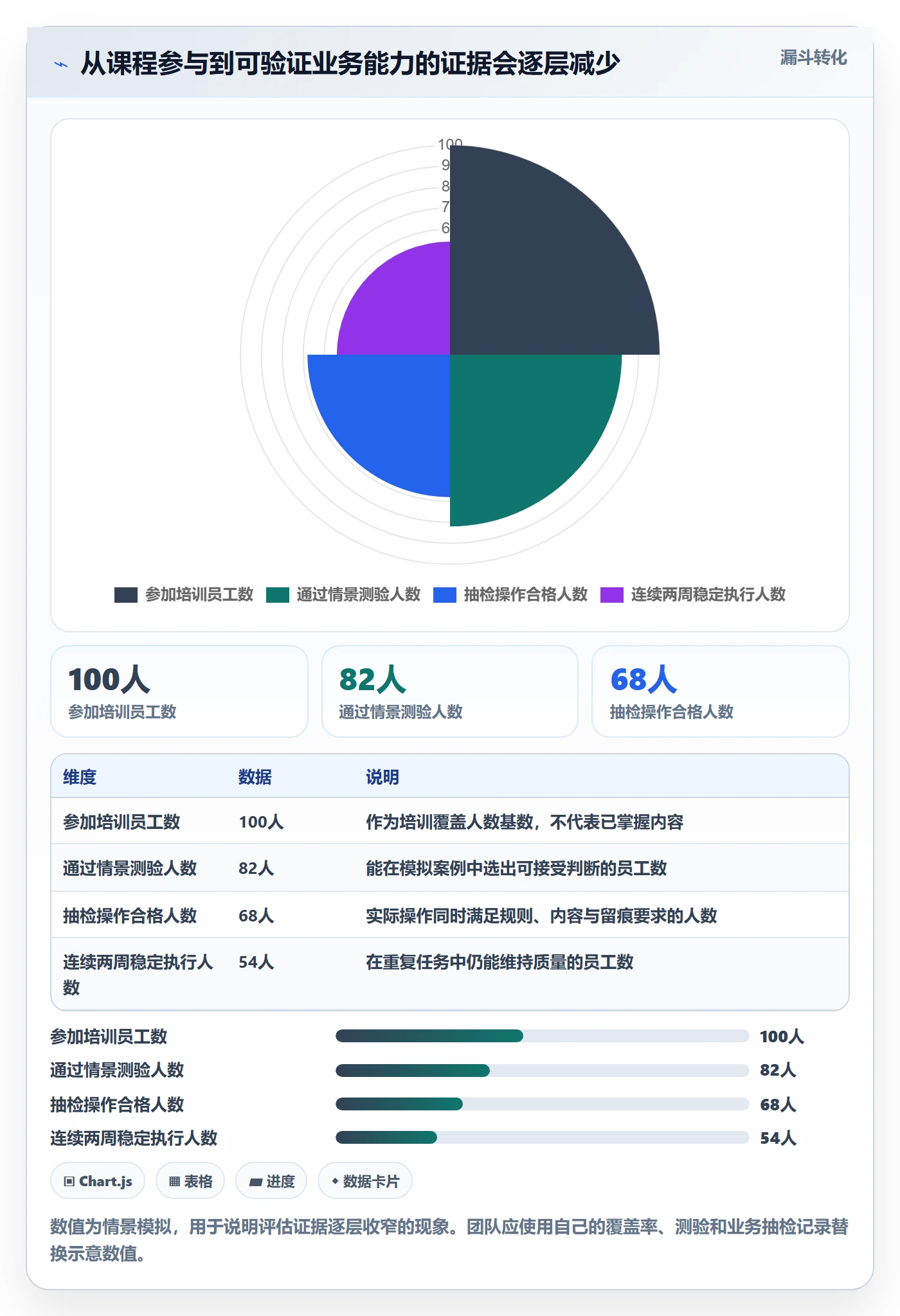Toggle legend swatch for 通过情景测验人数
This screenshot has height=1316, width=900.
(278, 595)
